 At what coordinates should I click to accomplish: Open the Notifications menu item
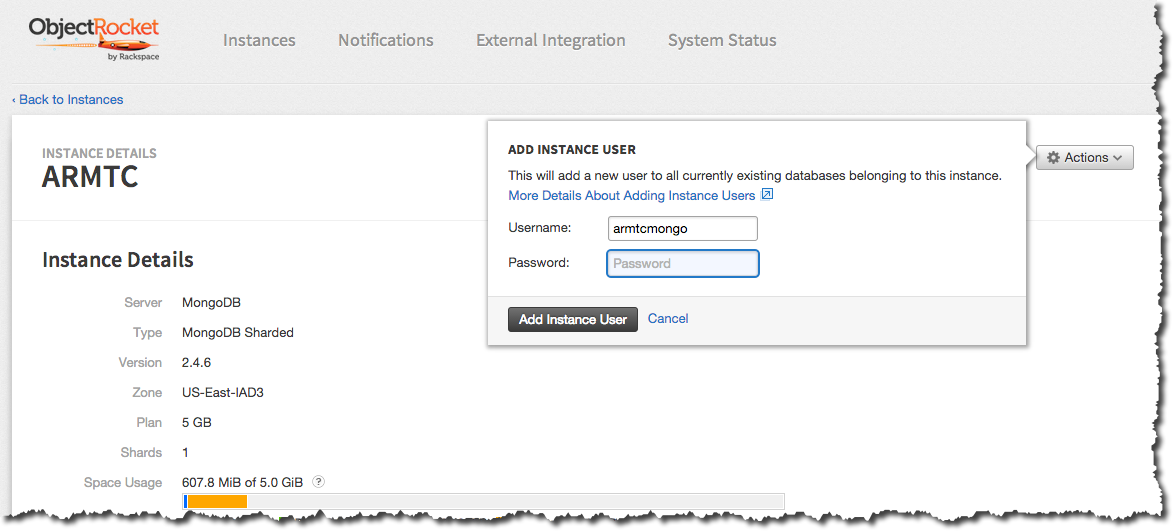(386, 40)
